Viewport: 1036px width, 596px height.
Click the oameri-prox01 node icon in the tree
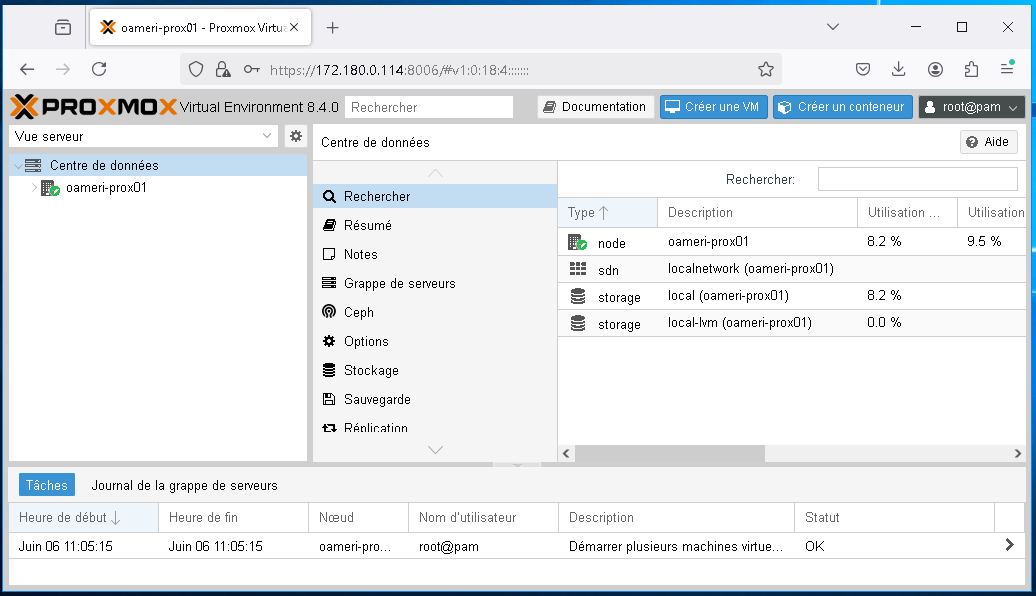pyautogui.click(x=50, y=188)
